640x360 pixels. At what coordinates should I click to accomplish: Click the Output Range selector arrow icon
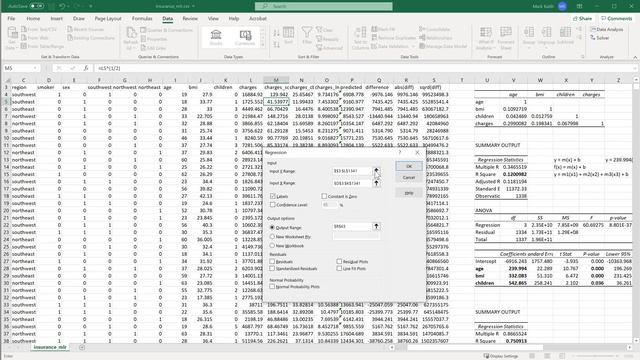click(376, 226)
